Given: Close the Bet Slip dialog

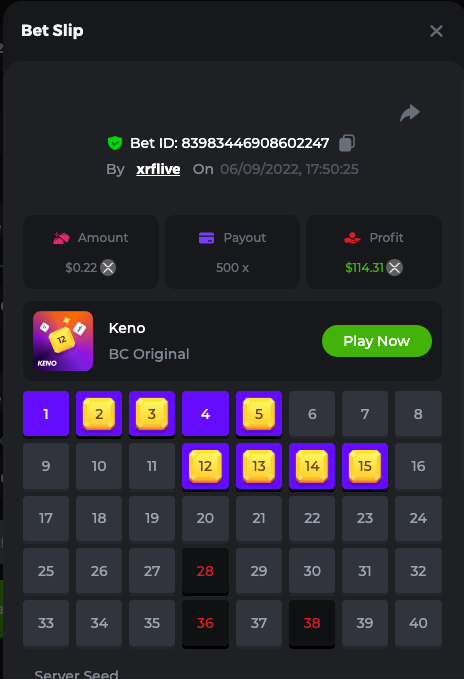Looking at the screenshot, I should pos(436,31).
